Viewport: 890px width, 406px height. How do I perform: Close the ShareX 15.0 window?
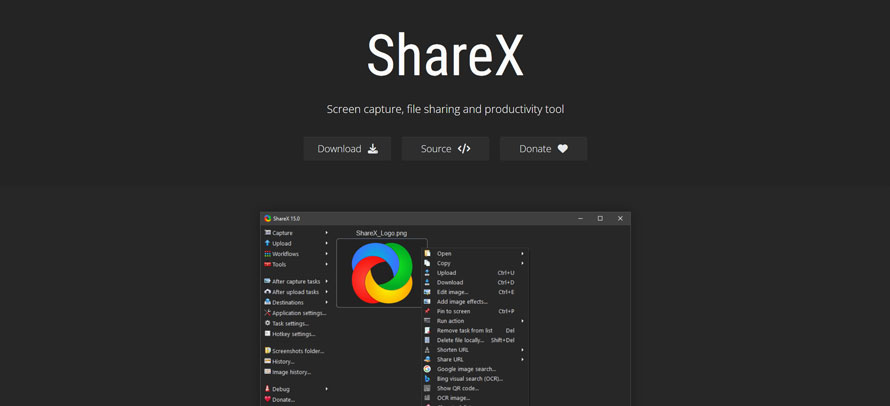pyautogui.click(x=620, y=219)
